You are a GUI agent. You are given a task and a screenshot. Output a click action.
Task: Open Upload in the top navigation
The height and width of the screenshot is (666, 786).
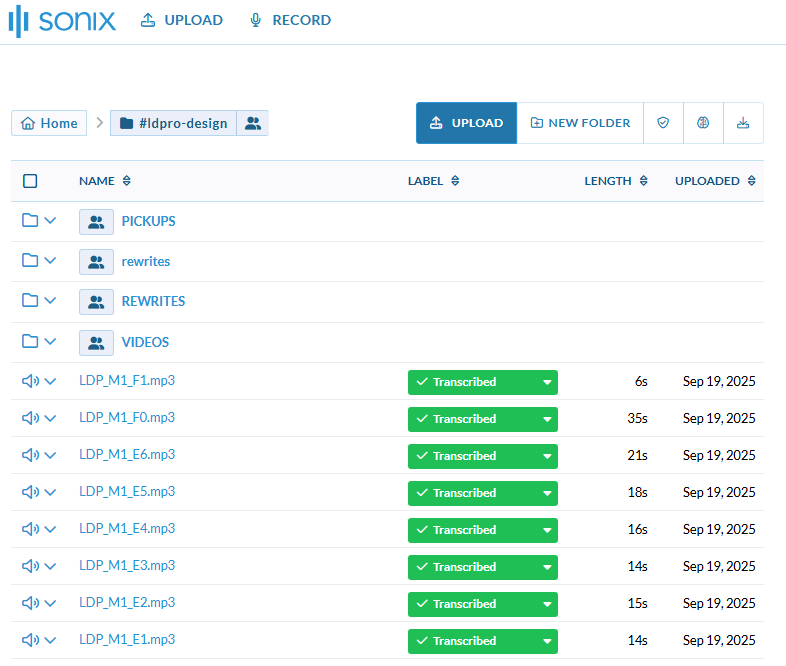click(181, 20)
